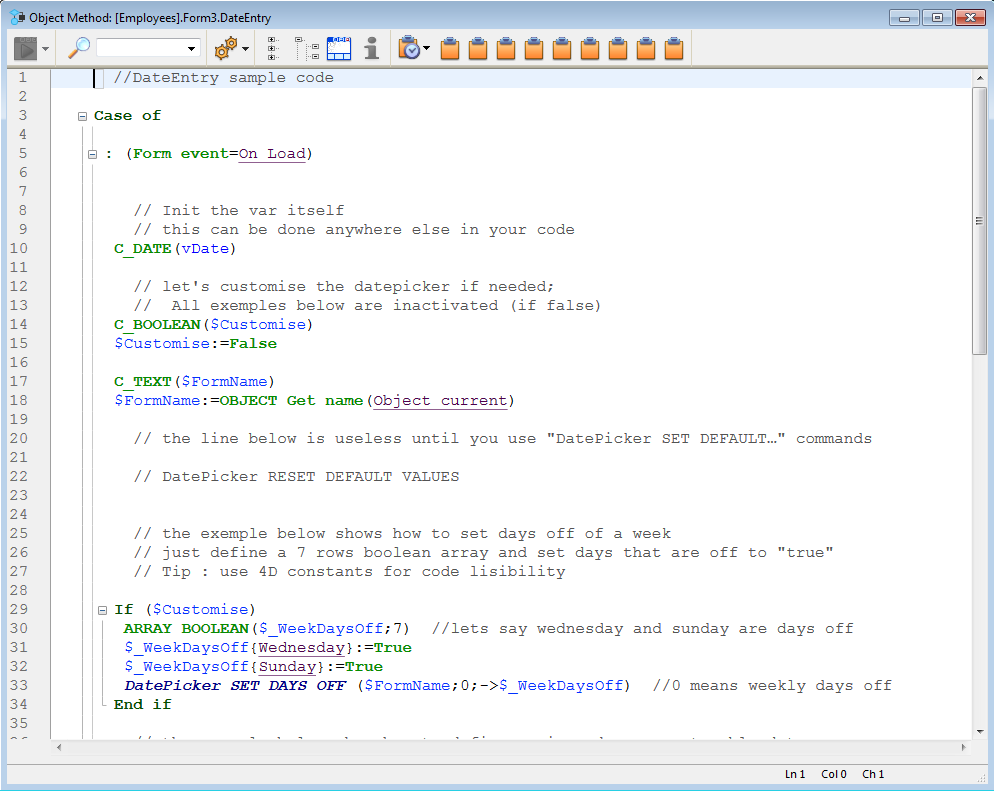The width and height of the screenshot is (994, 791).
Task: Click the magnifying glass search icon
Action: [79, 48]
